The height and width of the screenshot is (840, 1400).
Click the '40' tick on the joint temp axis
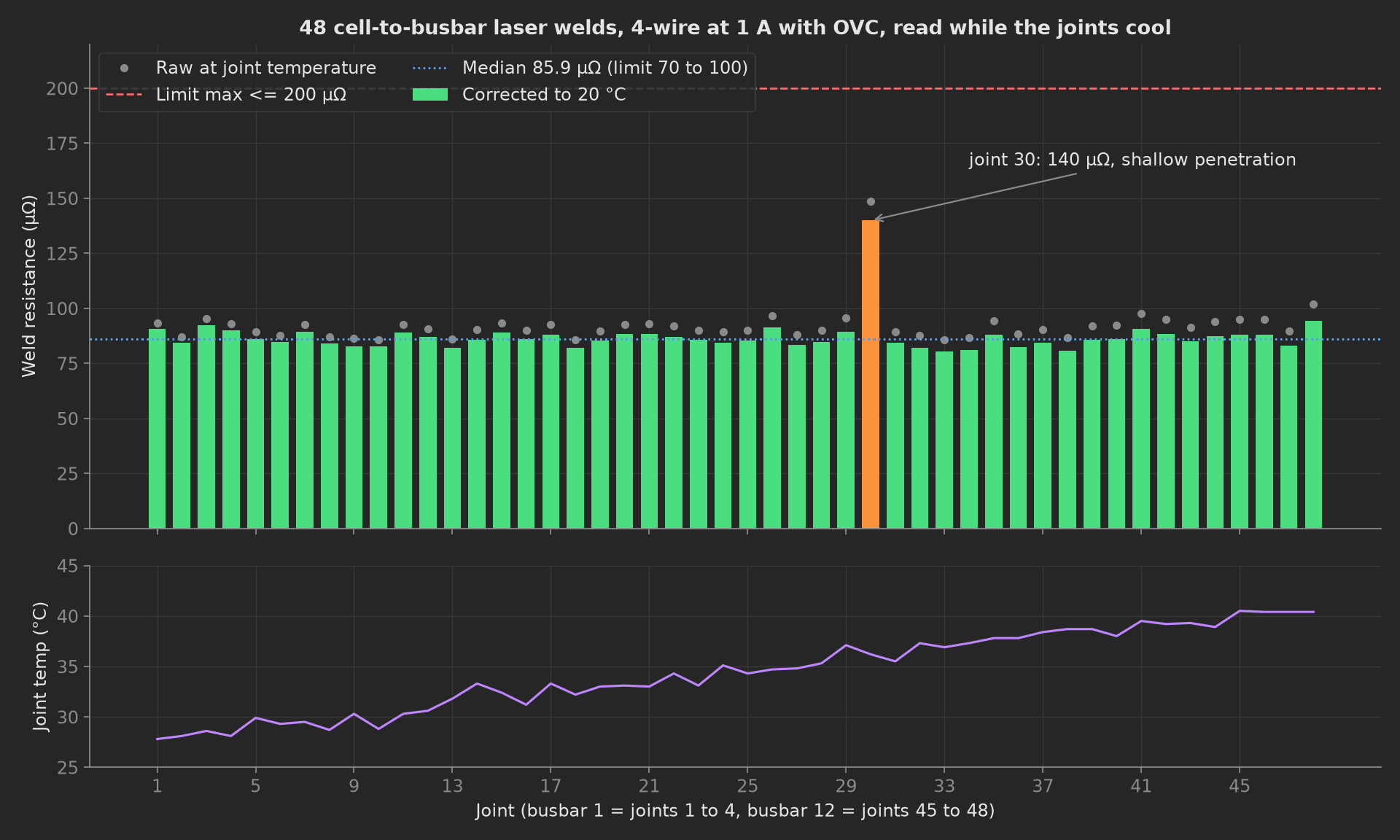coord(68,617)
